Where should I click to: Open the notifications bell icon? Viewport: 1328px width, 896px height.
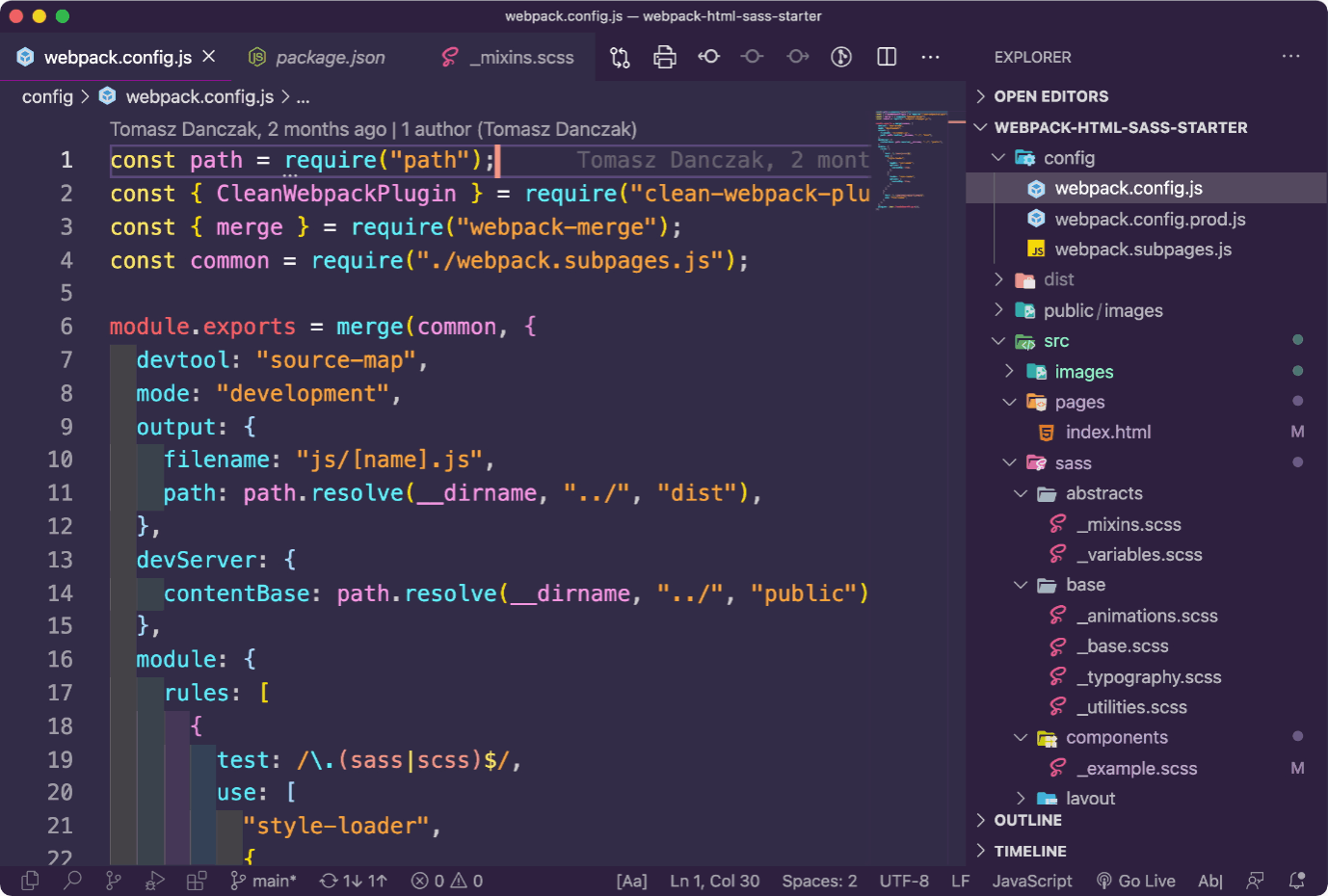(x=1297, y=880)
